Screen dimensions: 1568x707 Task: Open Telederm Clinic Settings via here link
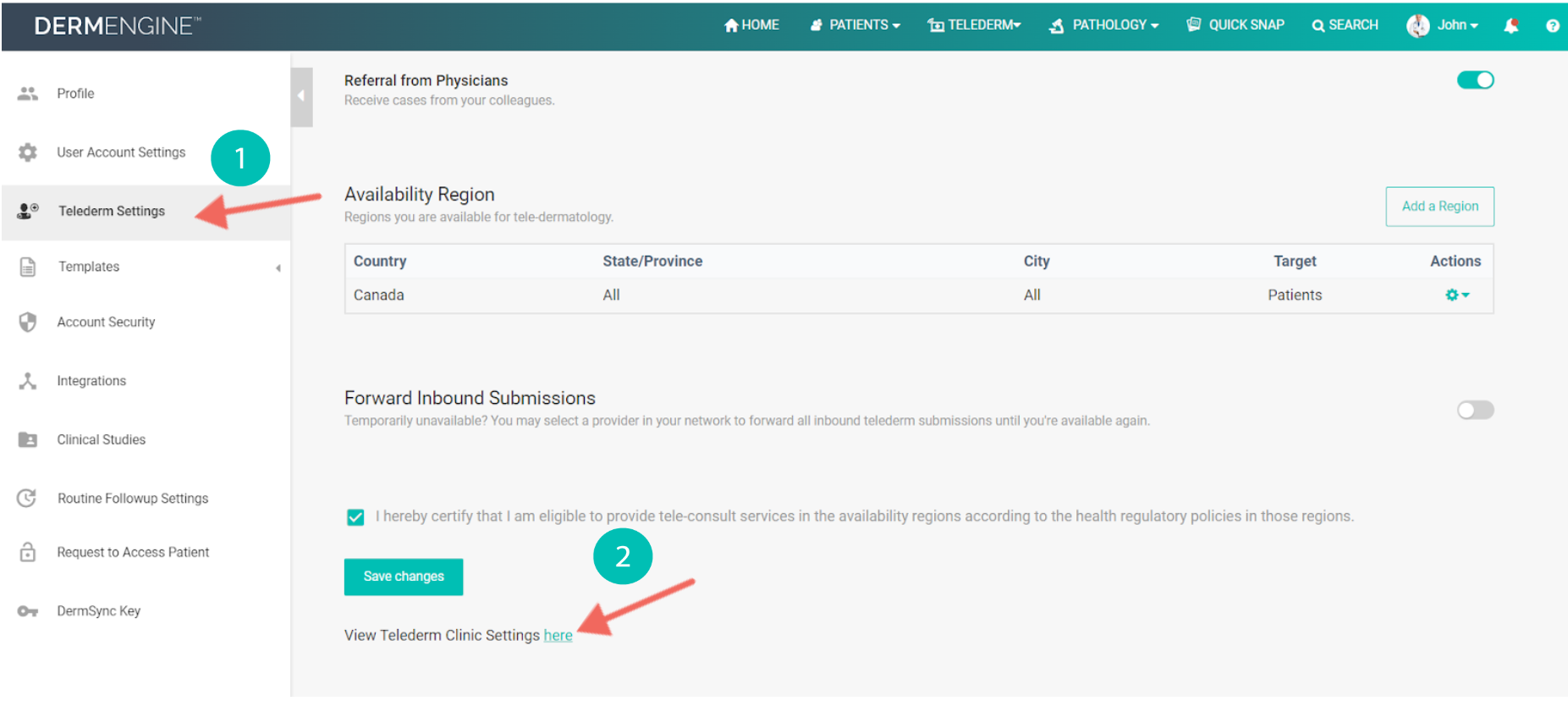(558, 636)
